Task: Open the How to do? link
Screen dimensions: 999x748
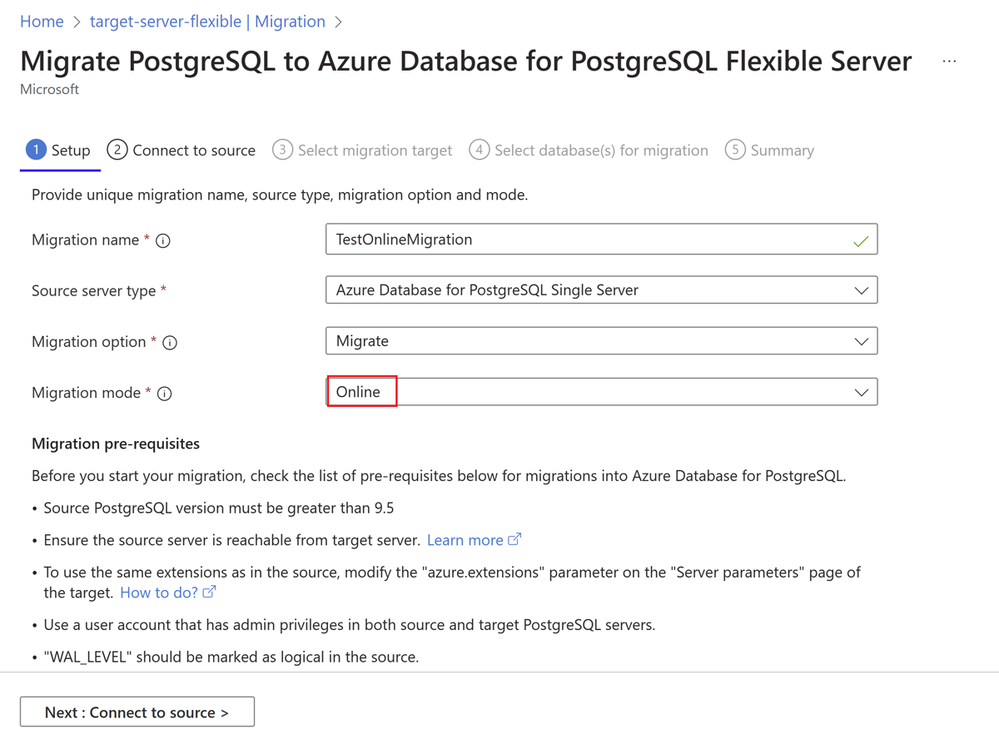Action: point(159,593)
